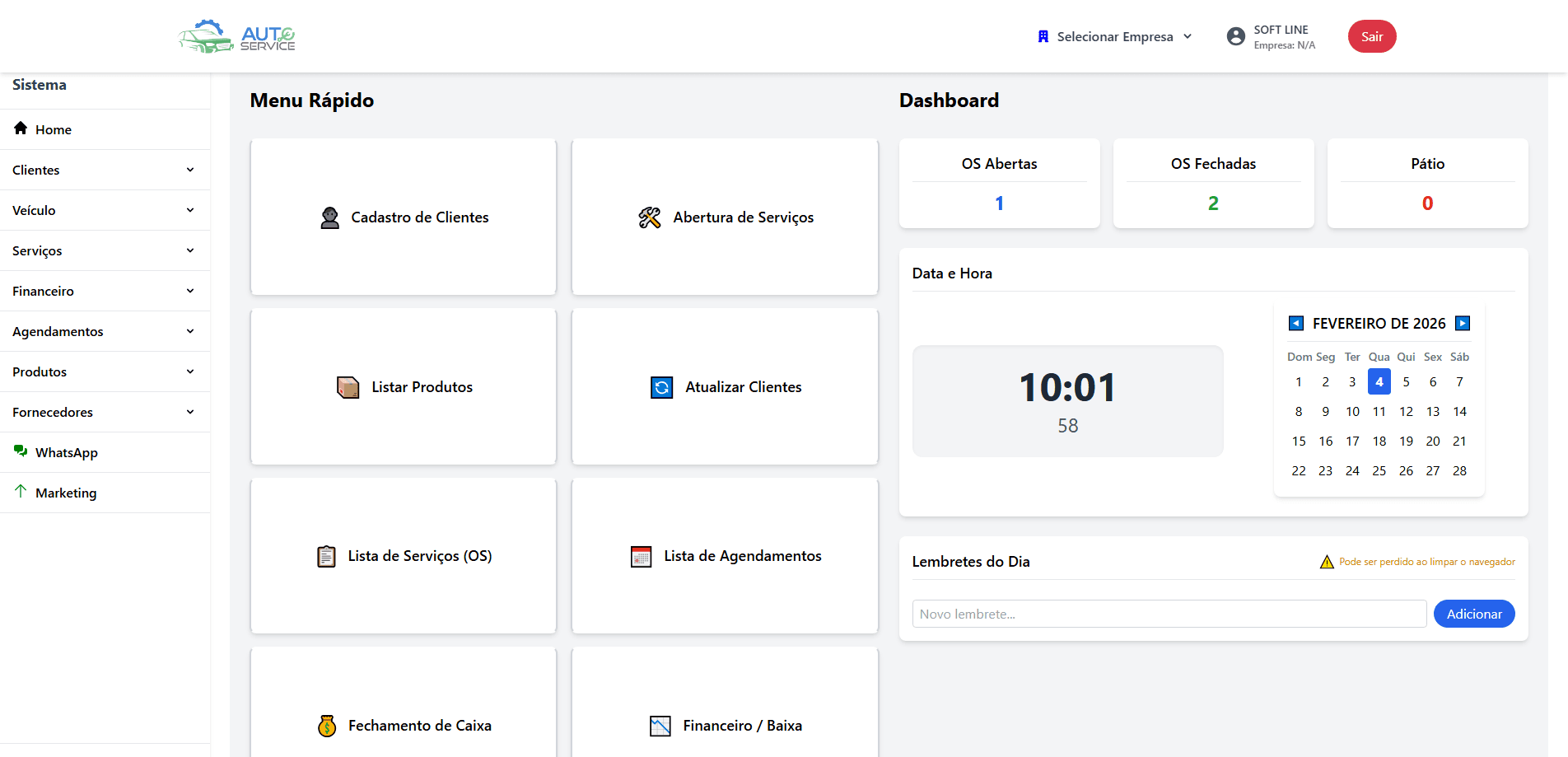Screen dimensions: 1568x757
Task: Click the Listar Produtos box icon
Action: click(348, 387)
